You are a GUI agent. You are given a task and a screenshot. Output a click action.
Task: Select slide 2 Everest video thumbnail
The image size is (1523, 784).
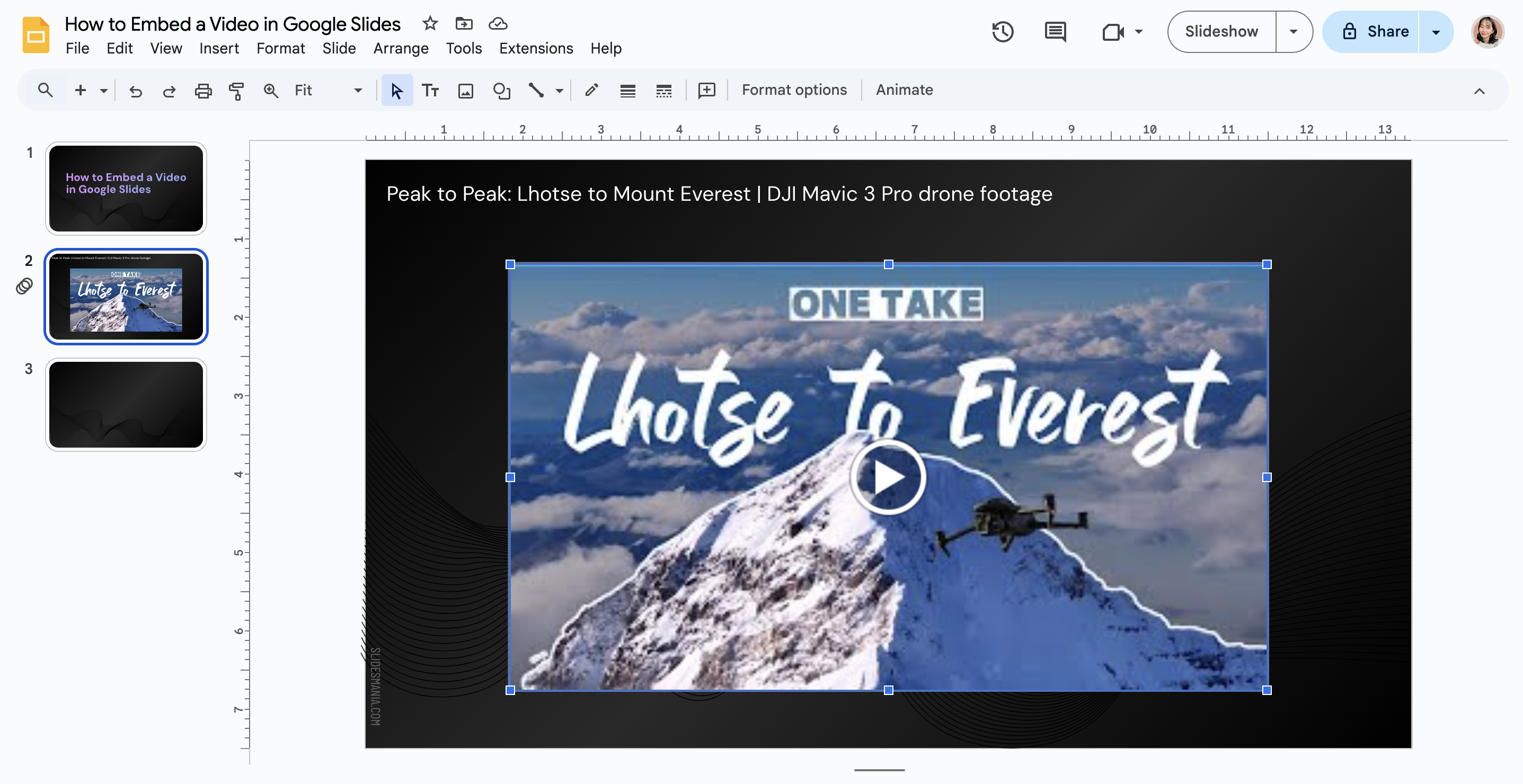tap(126, 296)
